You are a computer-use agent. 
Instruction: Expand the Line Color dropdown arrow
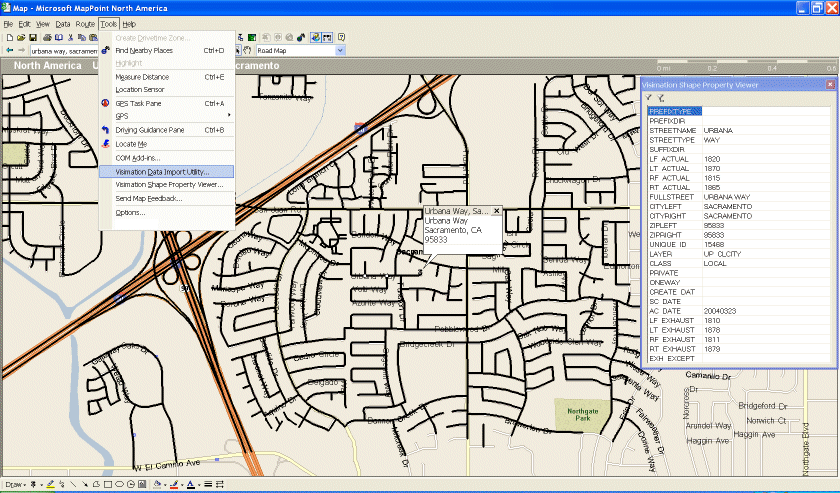182,485
